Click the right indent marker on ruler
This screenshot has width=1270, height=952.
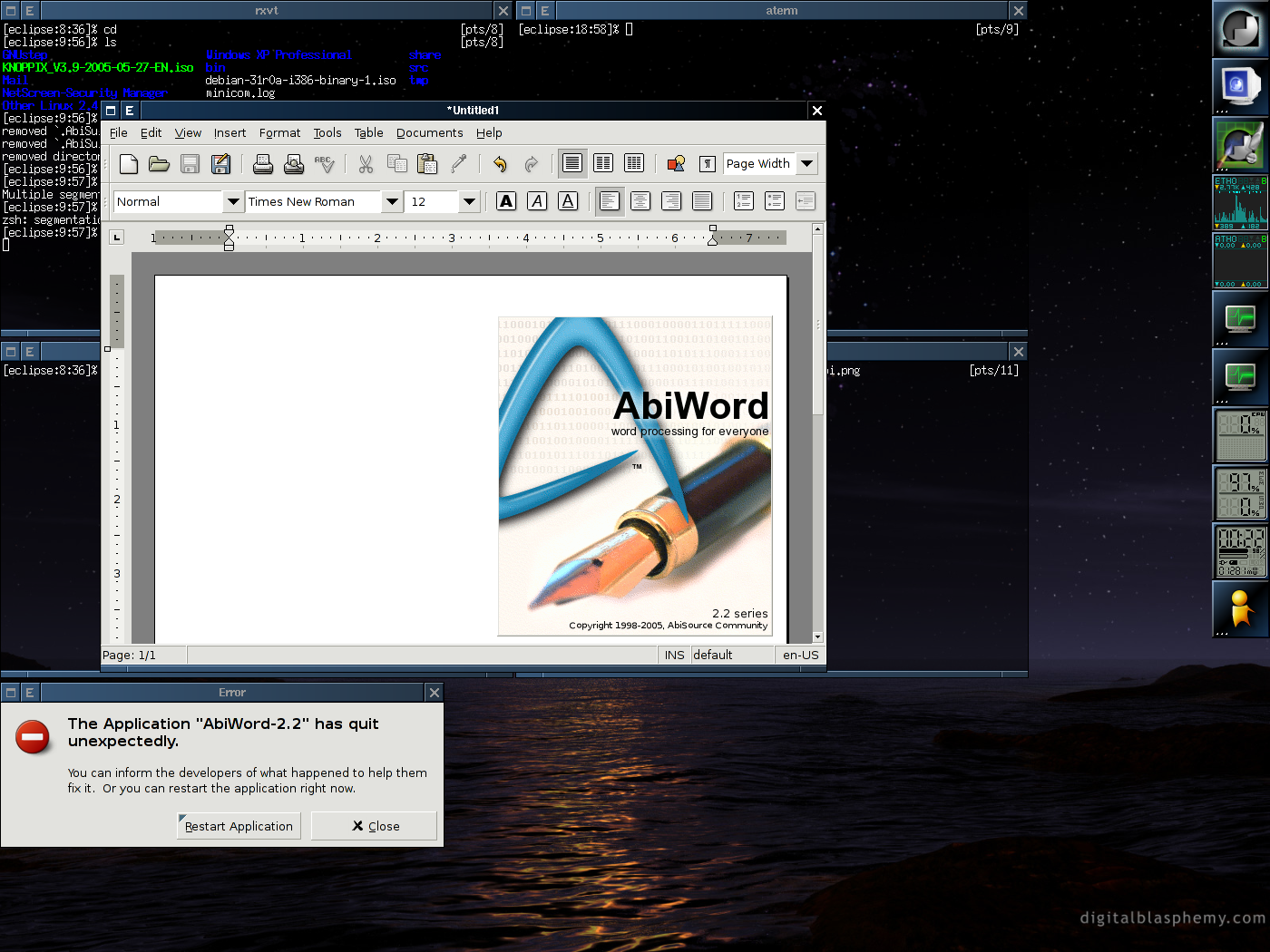pos(713,236)
